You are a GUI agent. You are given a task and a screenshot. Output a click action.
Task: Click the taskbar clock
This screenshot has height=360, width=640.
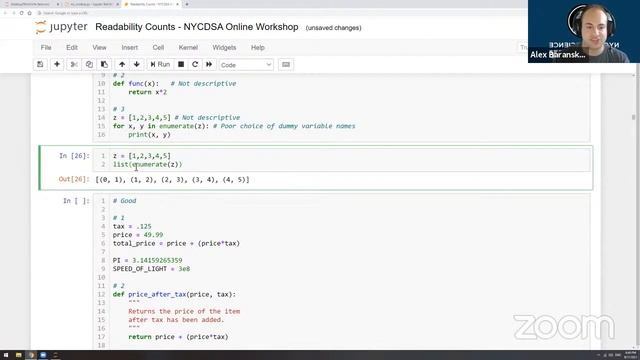click(631, 355)
